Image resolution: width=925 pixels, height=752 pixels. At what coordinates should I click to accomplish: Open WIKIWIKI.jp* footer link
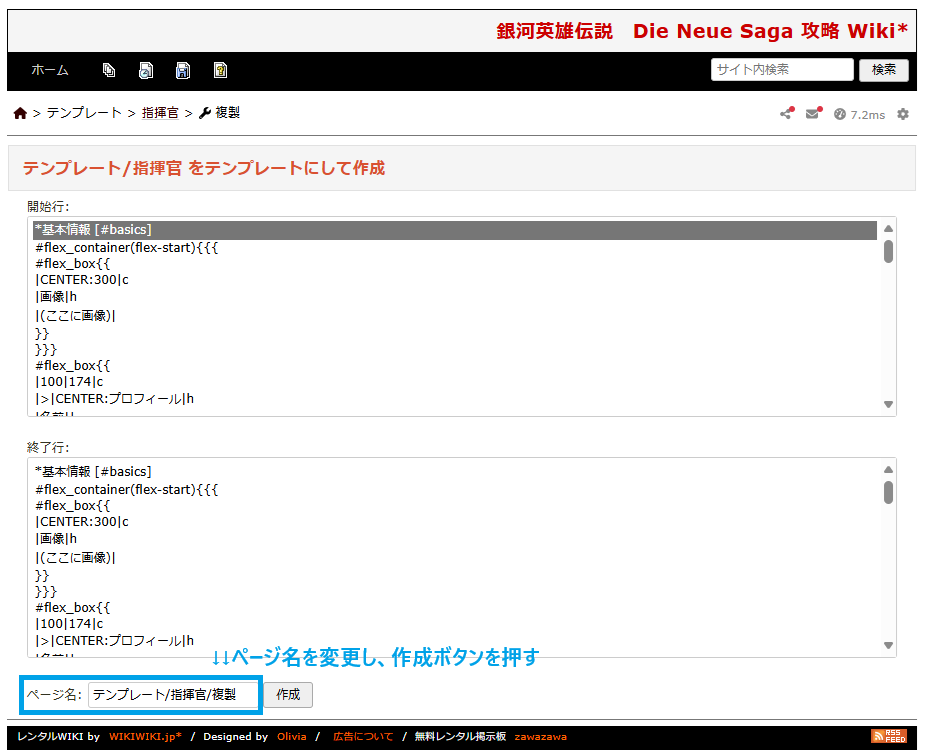click(145, 736)
